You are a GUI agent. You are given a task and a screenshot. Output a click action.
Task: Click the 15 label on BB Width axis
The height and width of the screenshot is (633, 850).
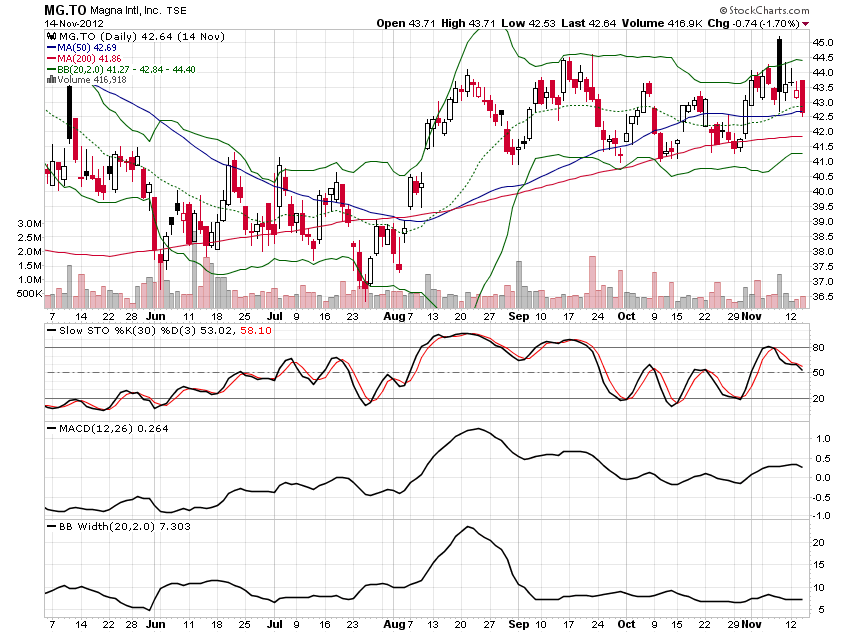[x=819, y=565]
